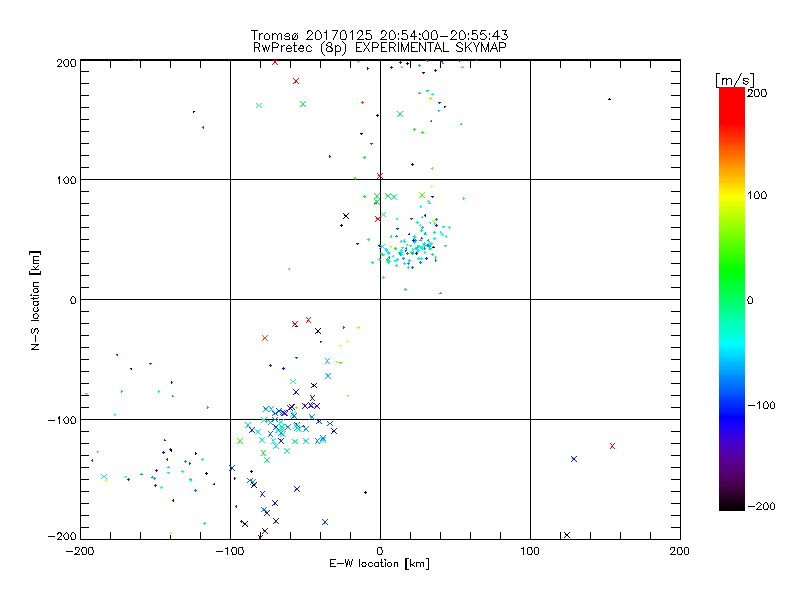Click the black X marker at the bottom right
Viewport: 800px width, 600px height.
click(567, 535)
